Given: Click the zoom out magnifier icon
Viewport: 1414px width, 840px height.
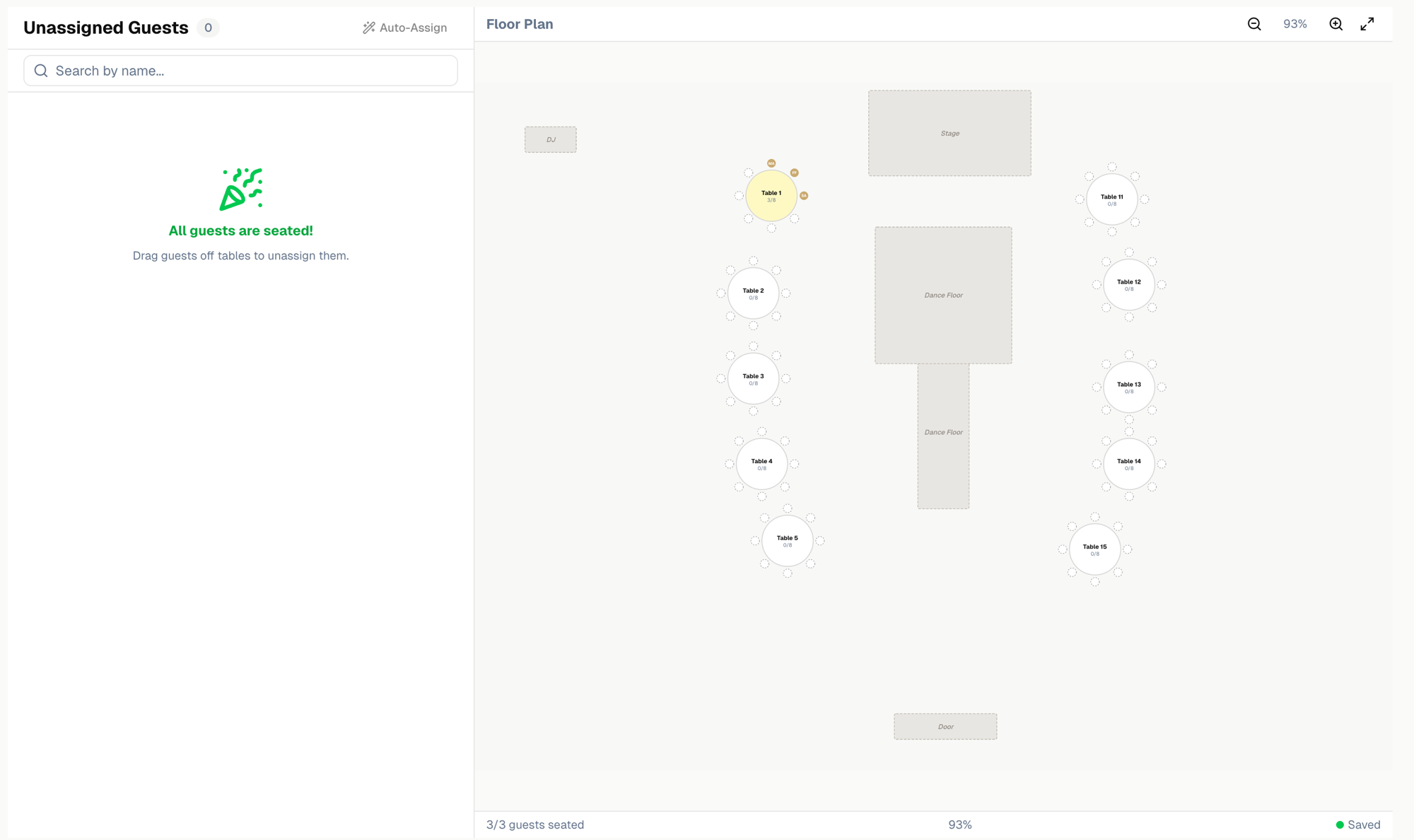Looking at the screenshot, I should coord(1254,24).
